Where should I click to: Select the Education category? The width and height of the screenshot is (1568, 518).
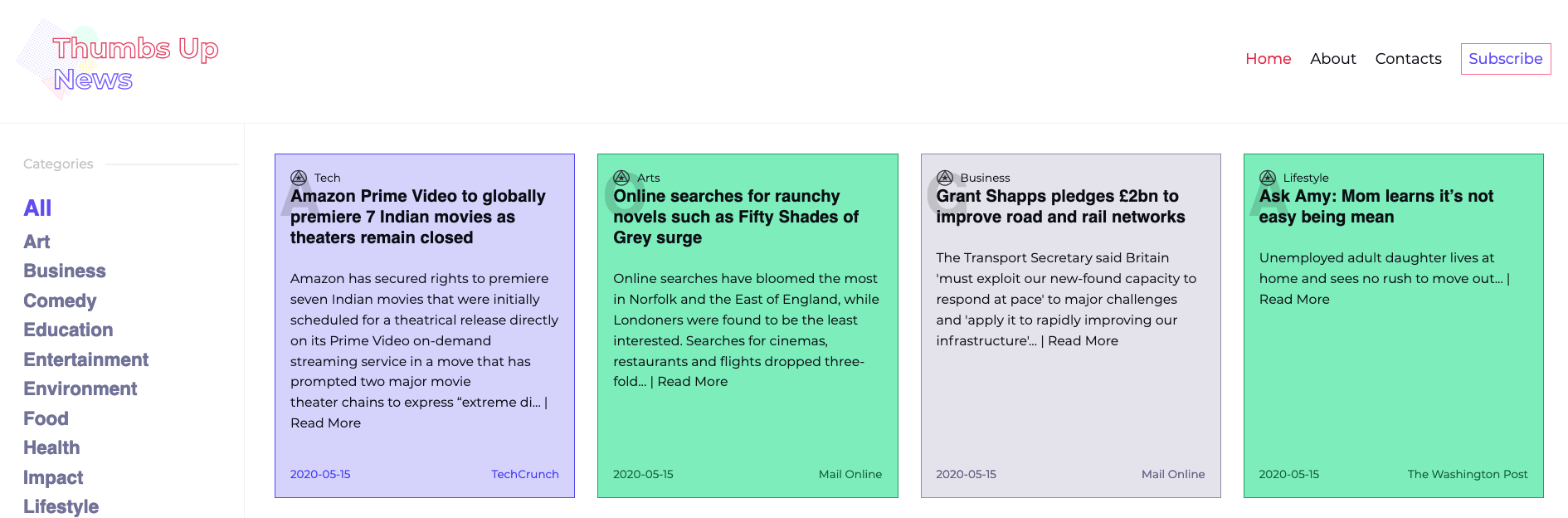[68, 330]
